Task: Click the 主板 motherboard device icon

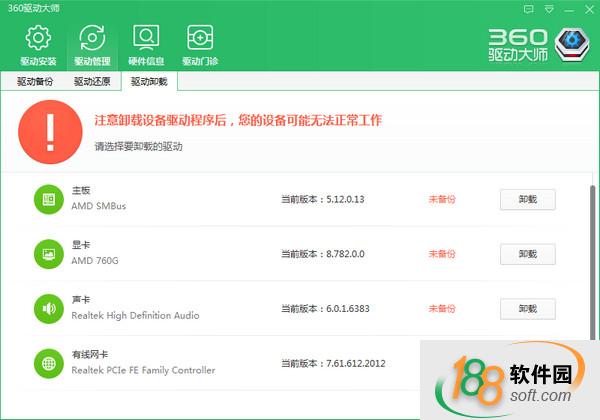Action: tap(48, 199)
